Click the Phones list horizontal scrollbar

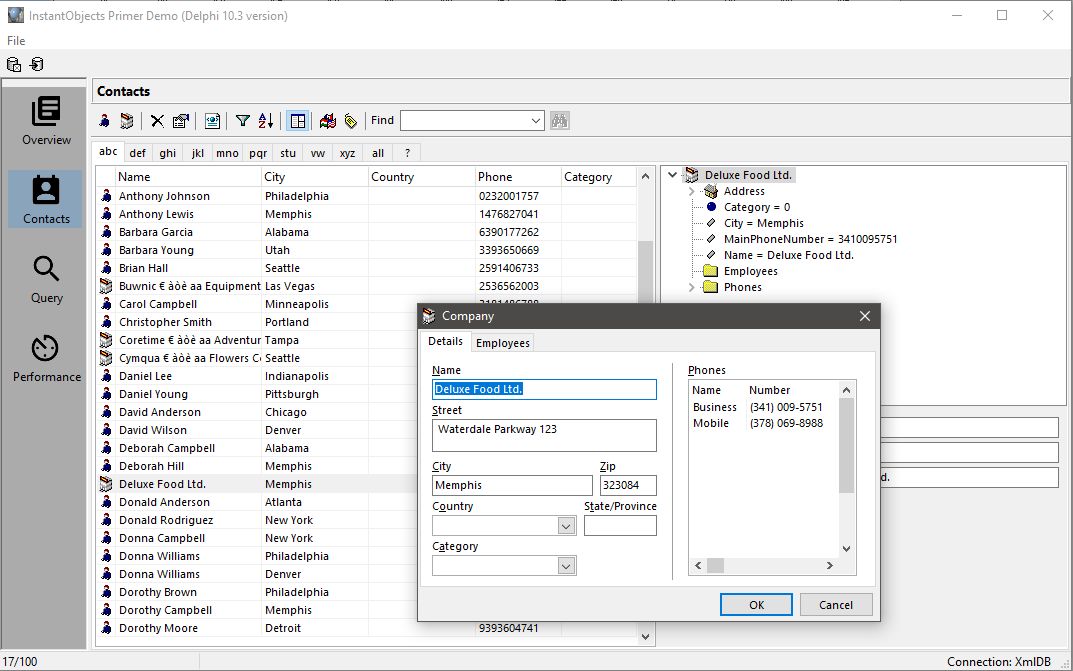[x=770, y=566]
